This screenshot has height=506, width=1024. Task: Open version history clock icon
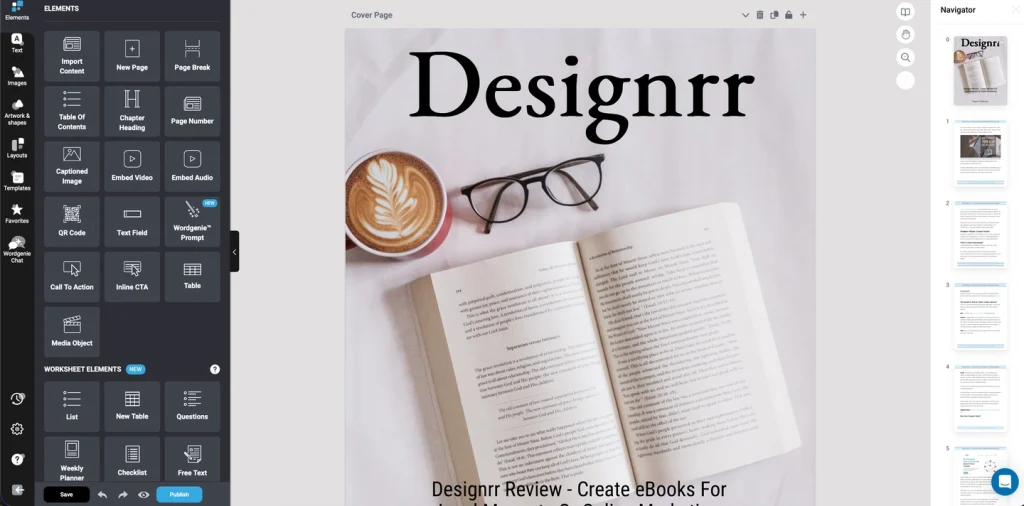[x=17, y=398]
